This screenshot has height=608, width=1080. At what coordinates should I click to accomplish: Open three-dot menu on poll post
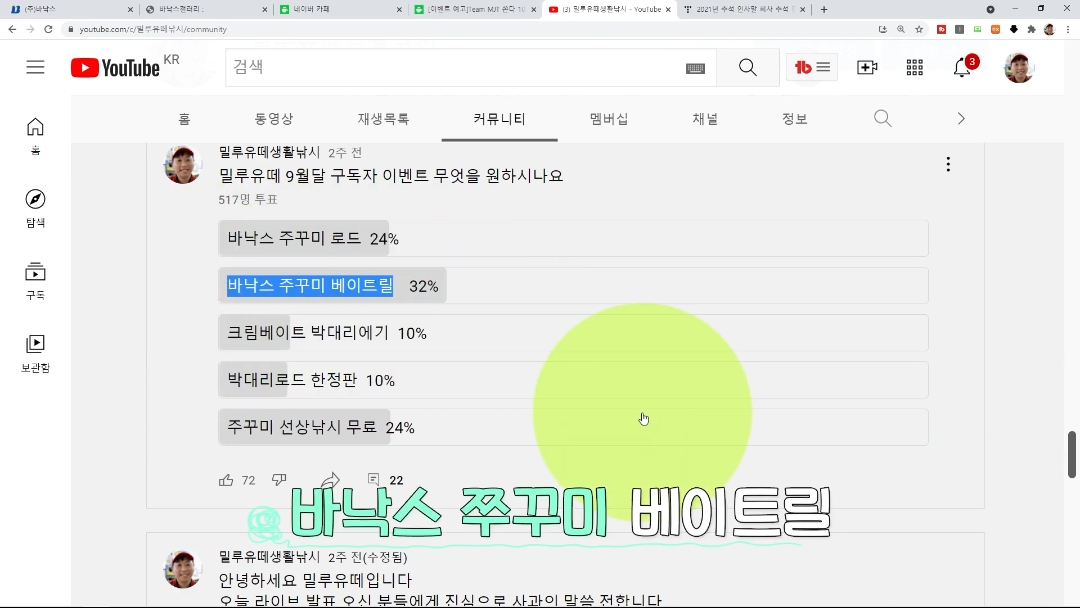coord(948,164)
